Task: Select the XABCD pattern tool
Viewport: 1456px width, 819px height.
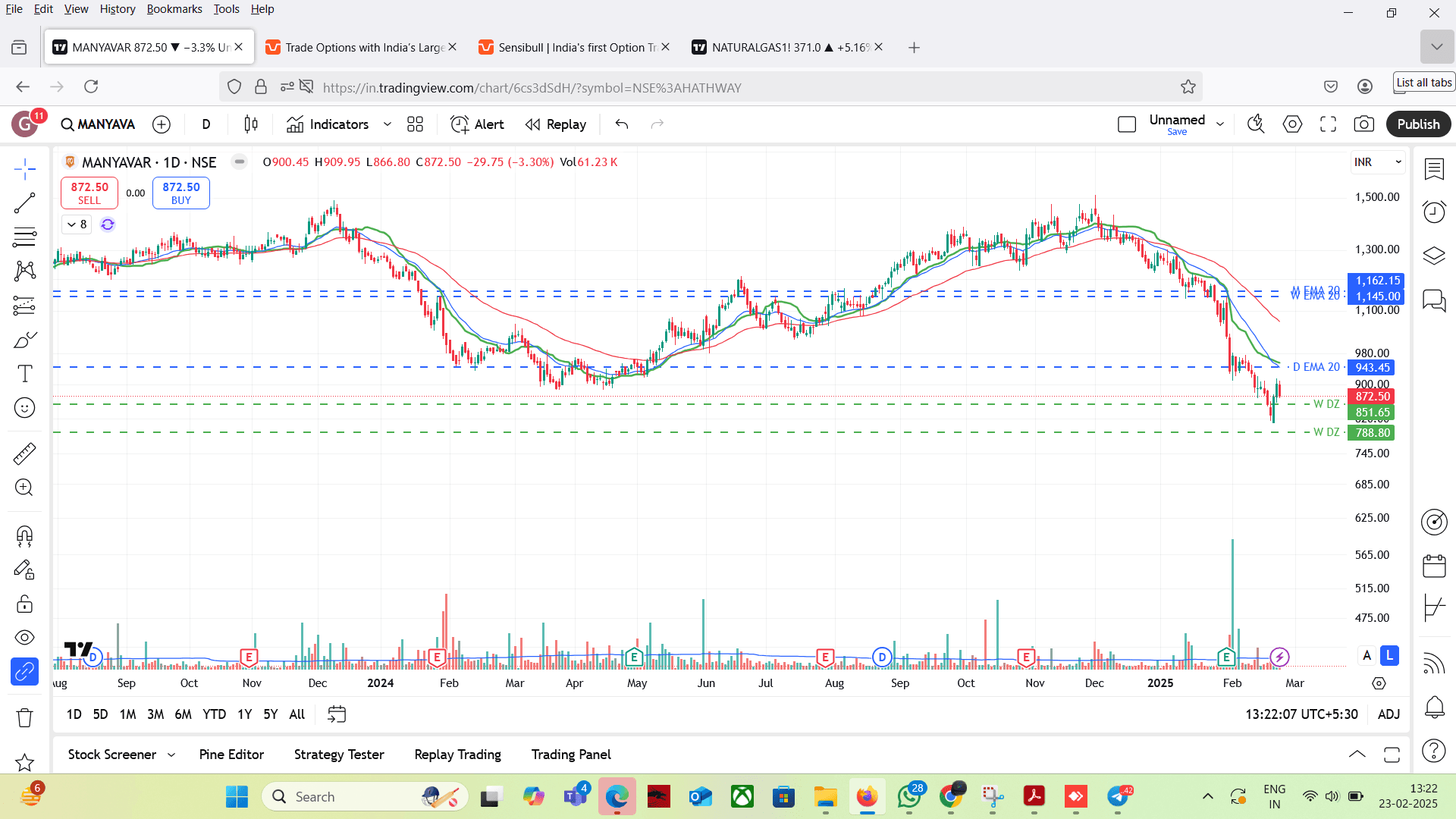Action: click(24, 271)
